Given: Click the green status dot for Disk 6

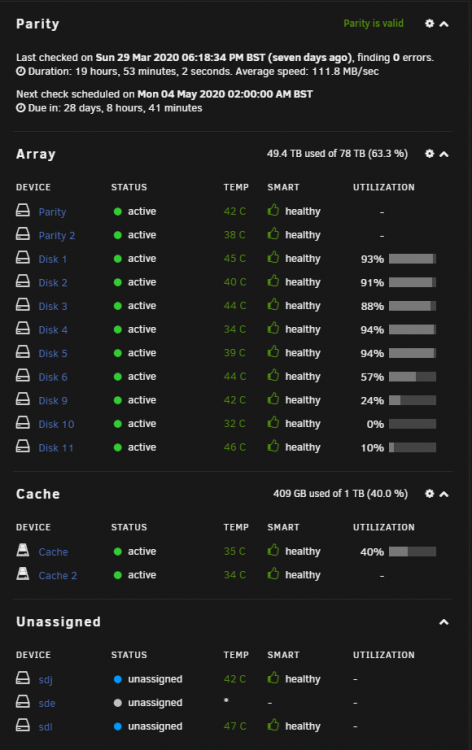Looking at the screenshot, I should click(x=118, y=376).
